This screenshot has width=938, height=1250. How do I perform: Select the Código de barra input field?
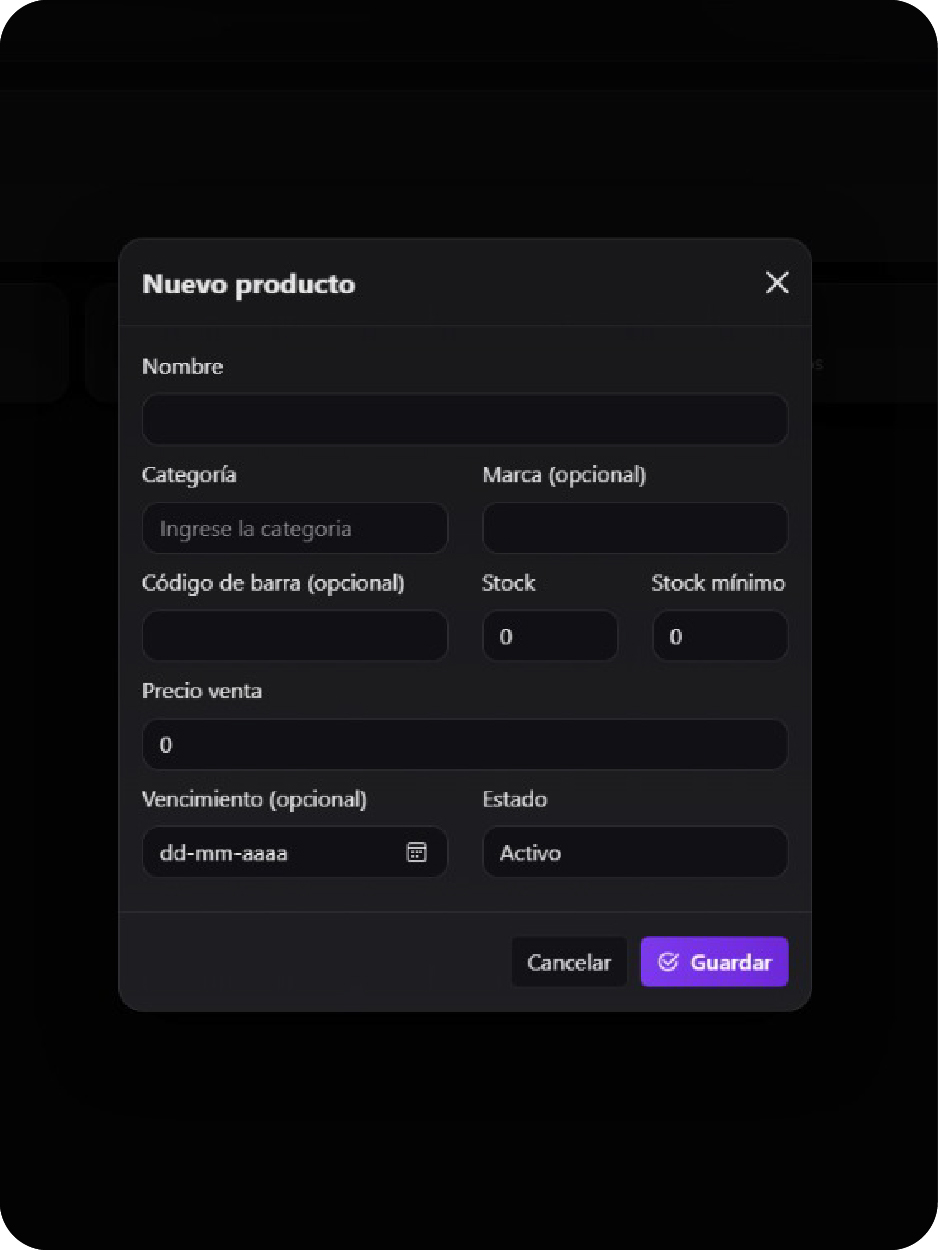pyautogui.click(x=294, y=636)
